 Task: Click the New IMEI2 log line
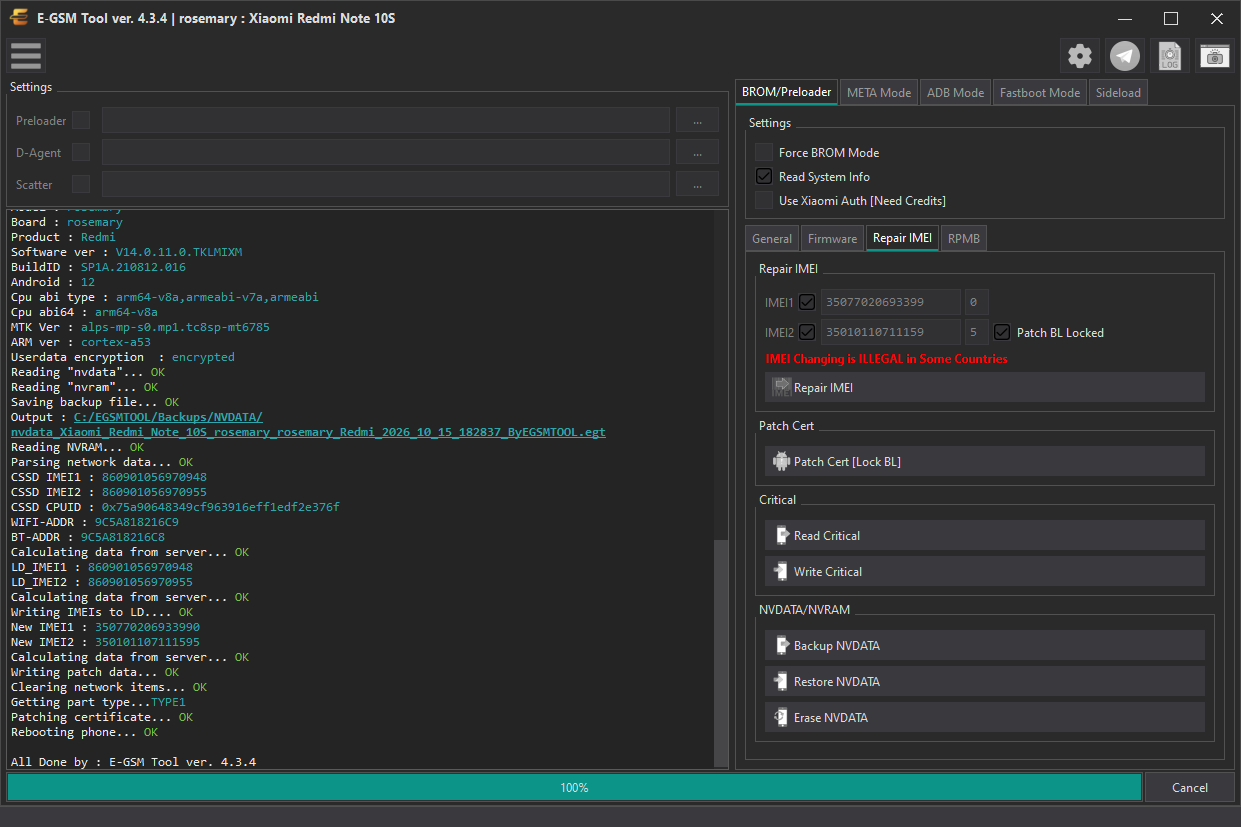[x=105, y=642]
